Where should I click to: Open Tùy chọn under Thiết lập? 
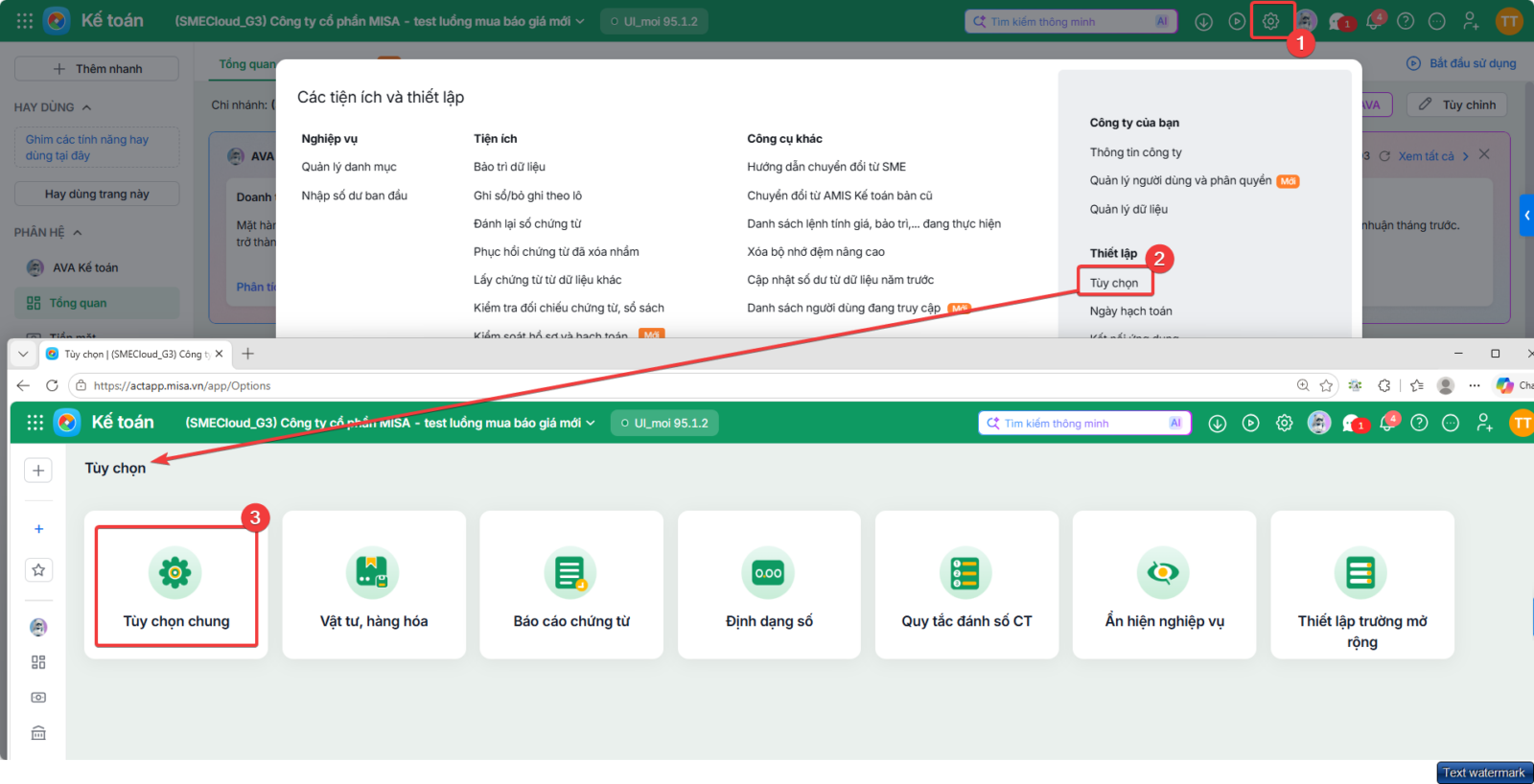coord(1114,283)
